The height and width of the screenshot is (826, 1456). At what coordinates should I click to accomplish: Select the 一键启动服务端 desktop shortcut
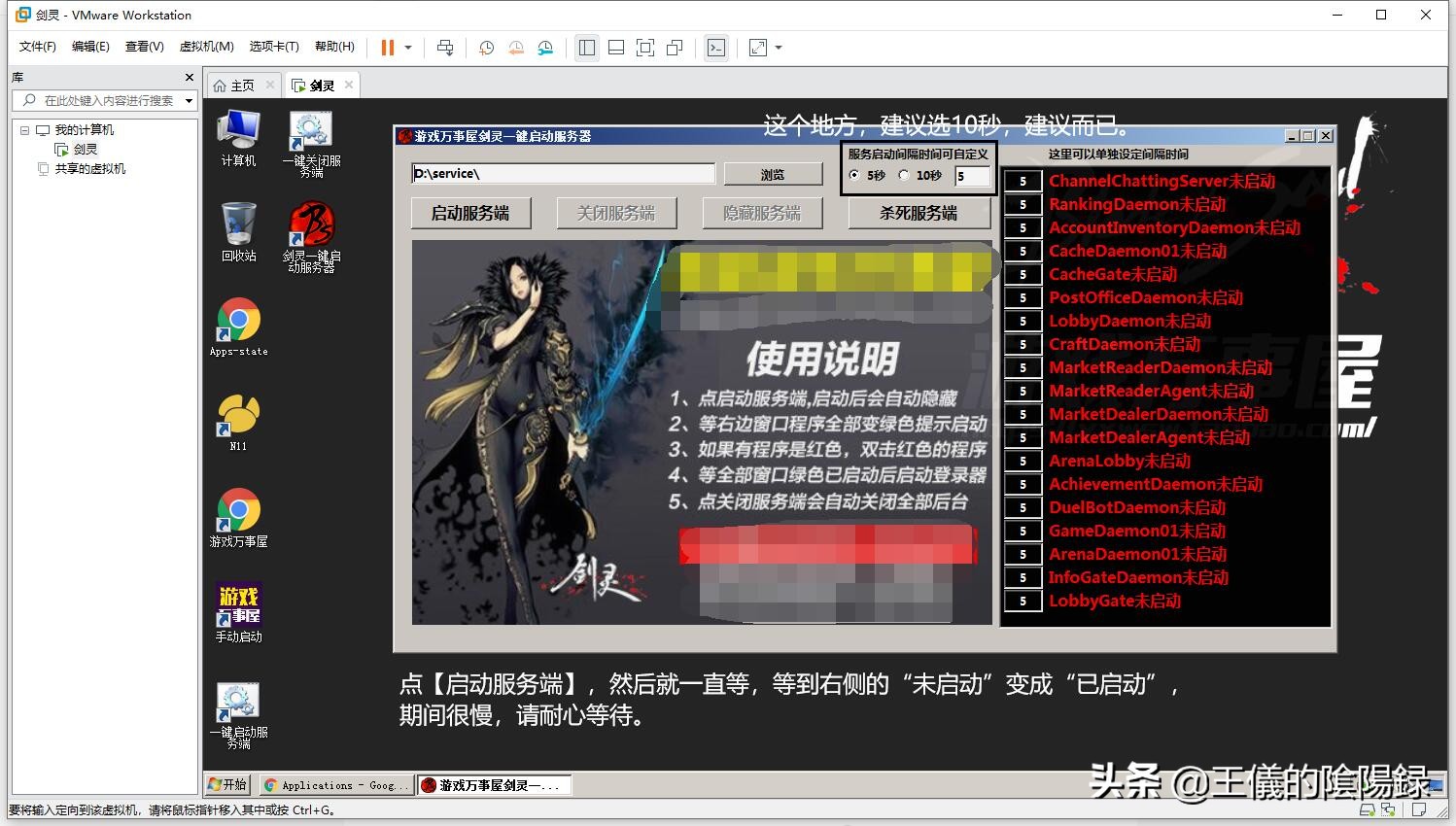coord(238,715)
